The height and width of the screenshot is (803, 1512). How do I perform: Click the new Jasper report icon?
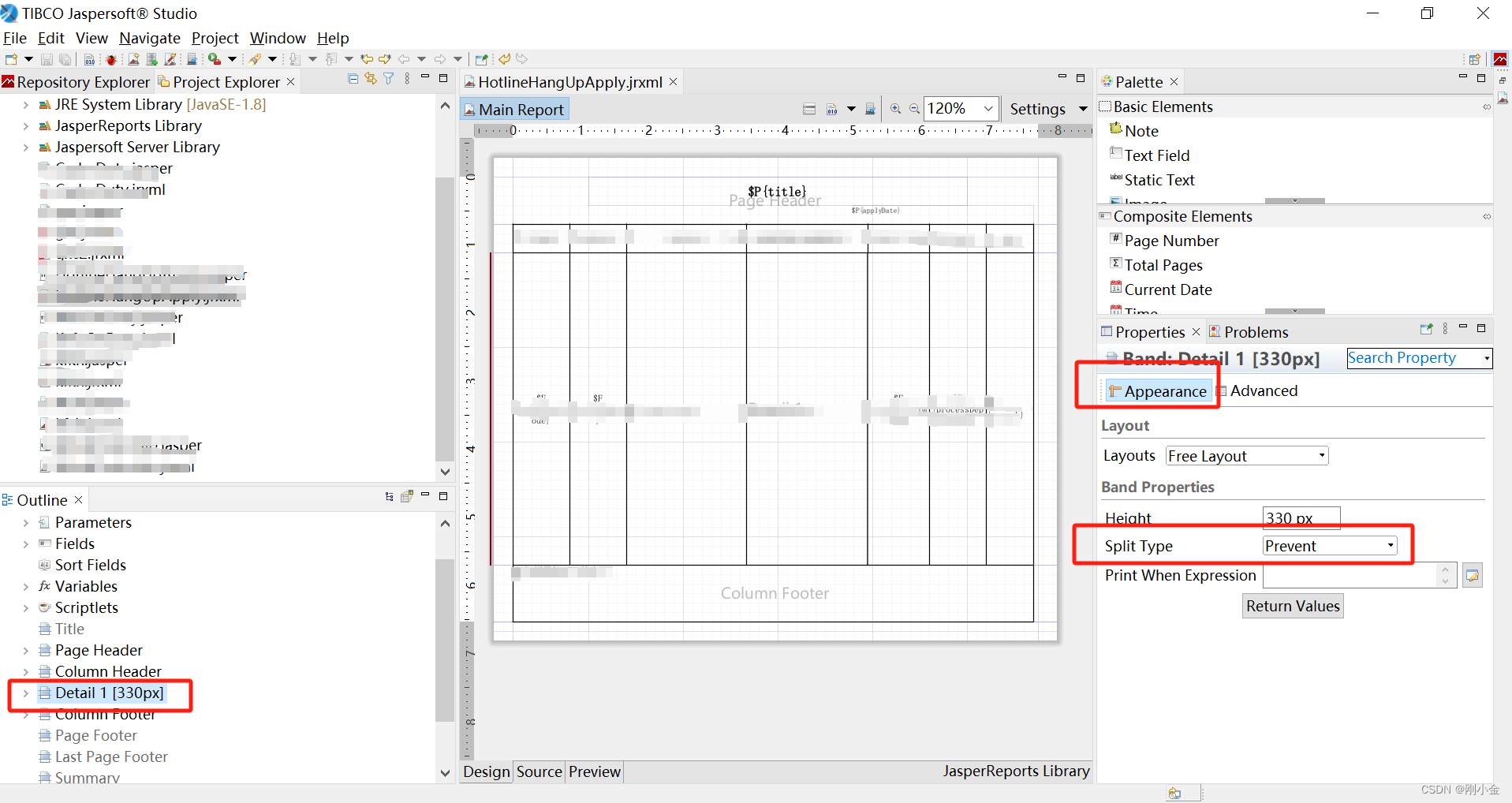(x=133, y=59)
